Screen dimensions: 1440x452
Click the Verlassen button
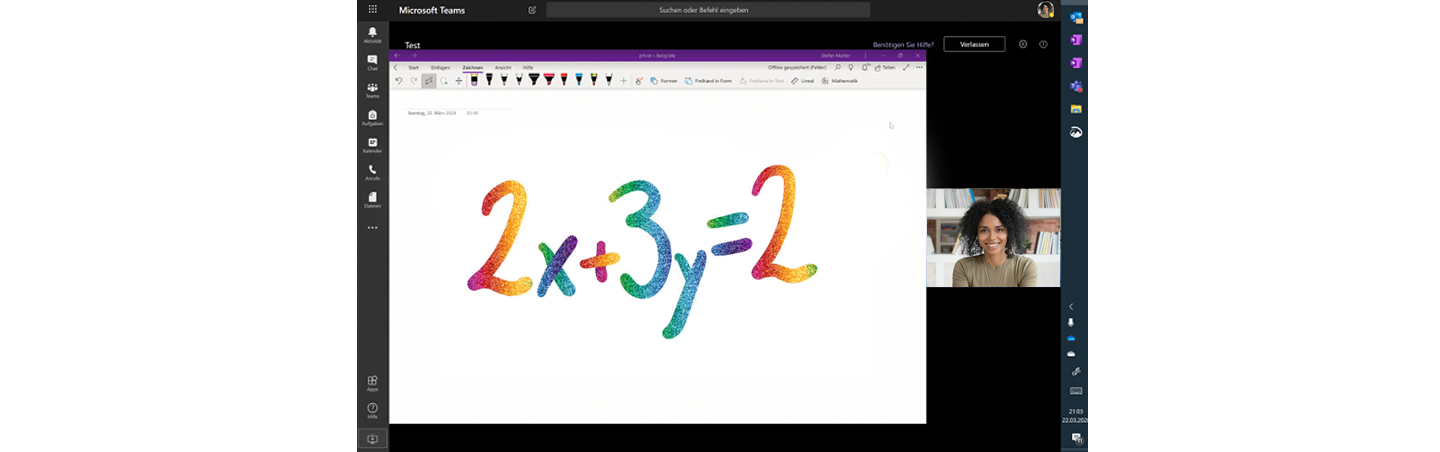coord(974,44)
